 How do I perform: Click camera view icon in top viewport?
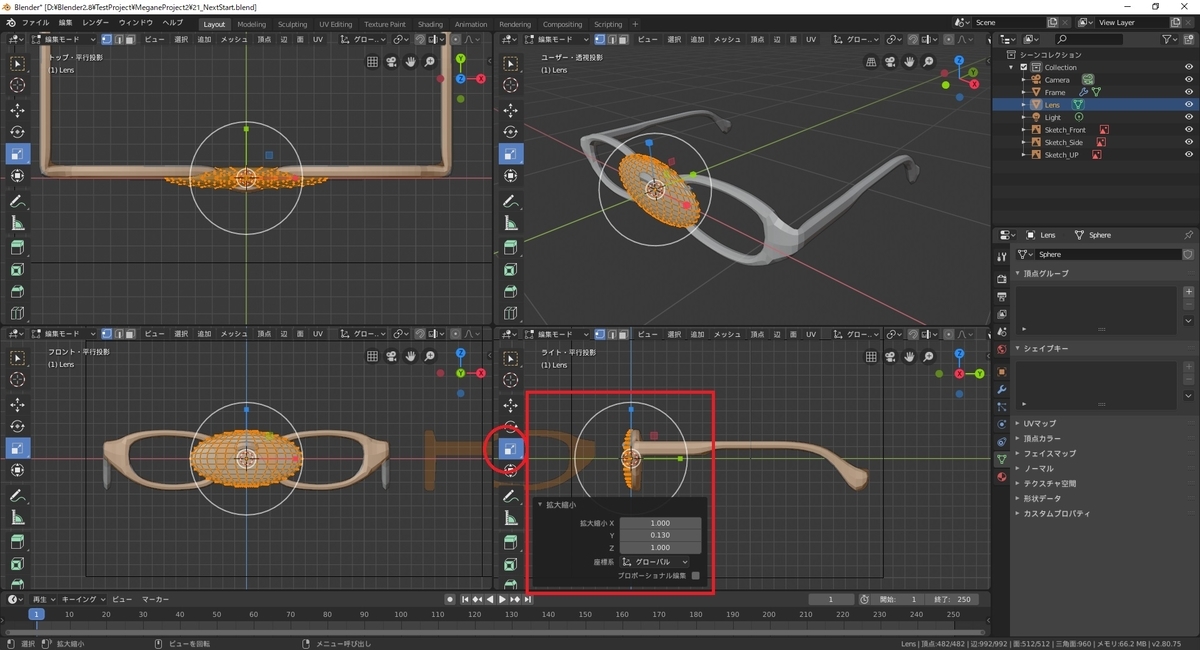tap(392, 61)
